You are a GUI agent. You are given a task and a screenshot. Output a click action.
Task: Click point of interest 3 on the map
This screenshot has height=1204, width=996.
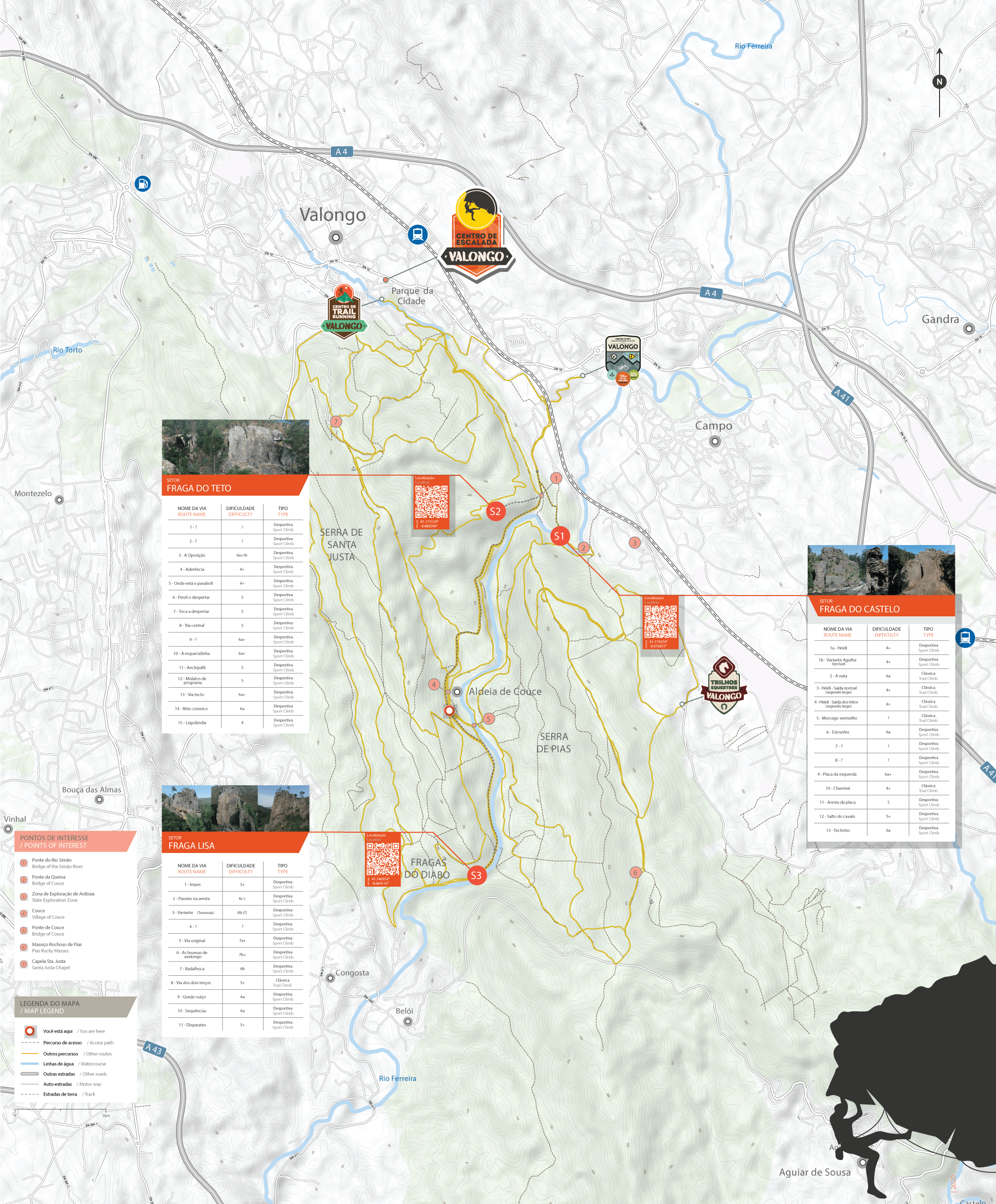pyautogui.click(x=634, y=542)
